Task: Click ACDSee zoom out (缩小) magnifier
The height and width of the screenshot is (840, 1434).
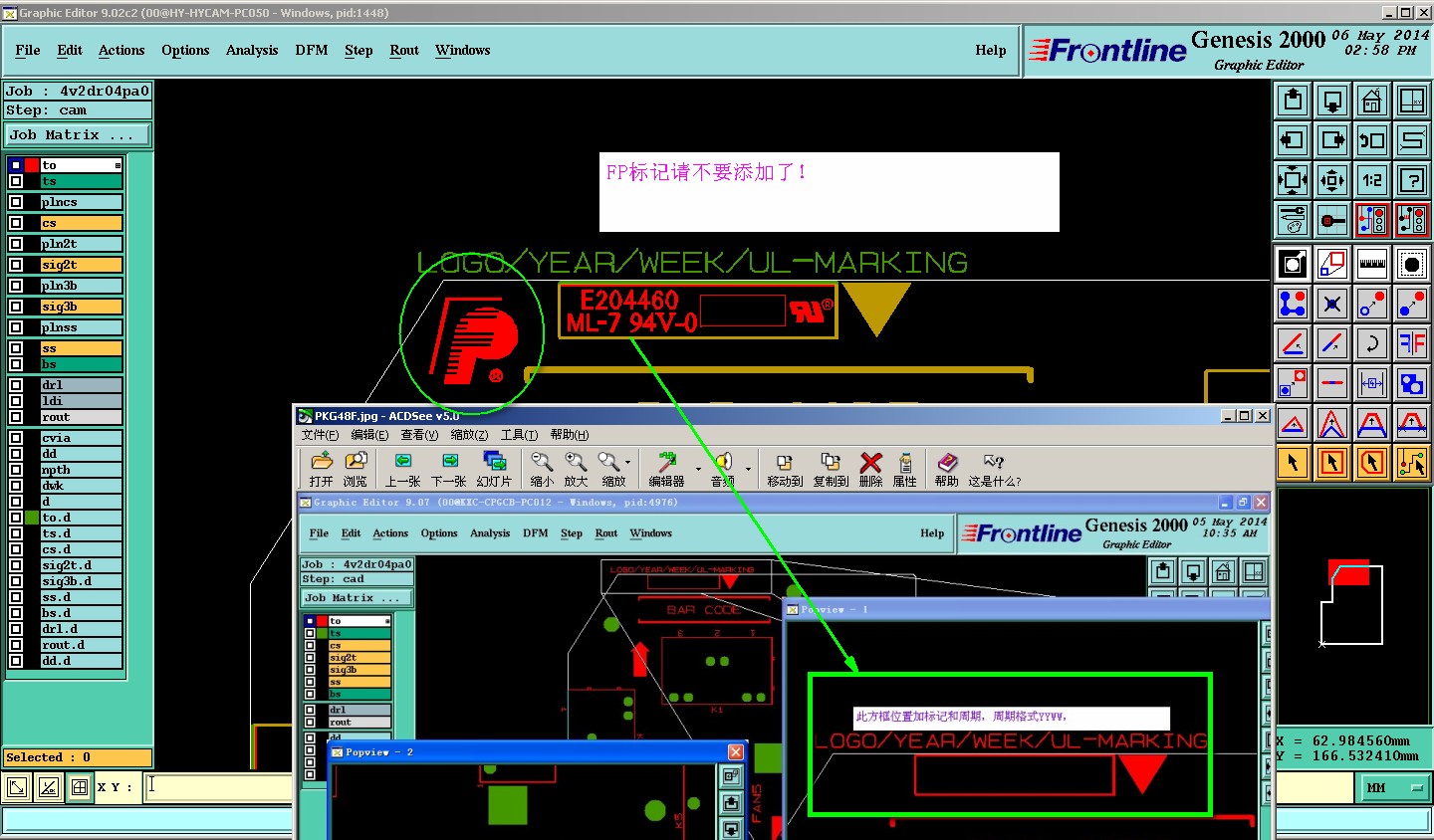Action: point(542,469)
